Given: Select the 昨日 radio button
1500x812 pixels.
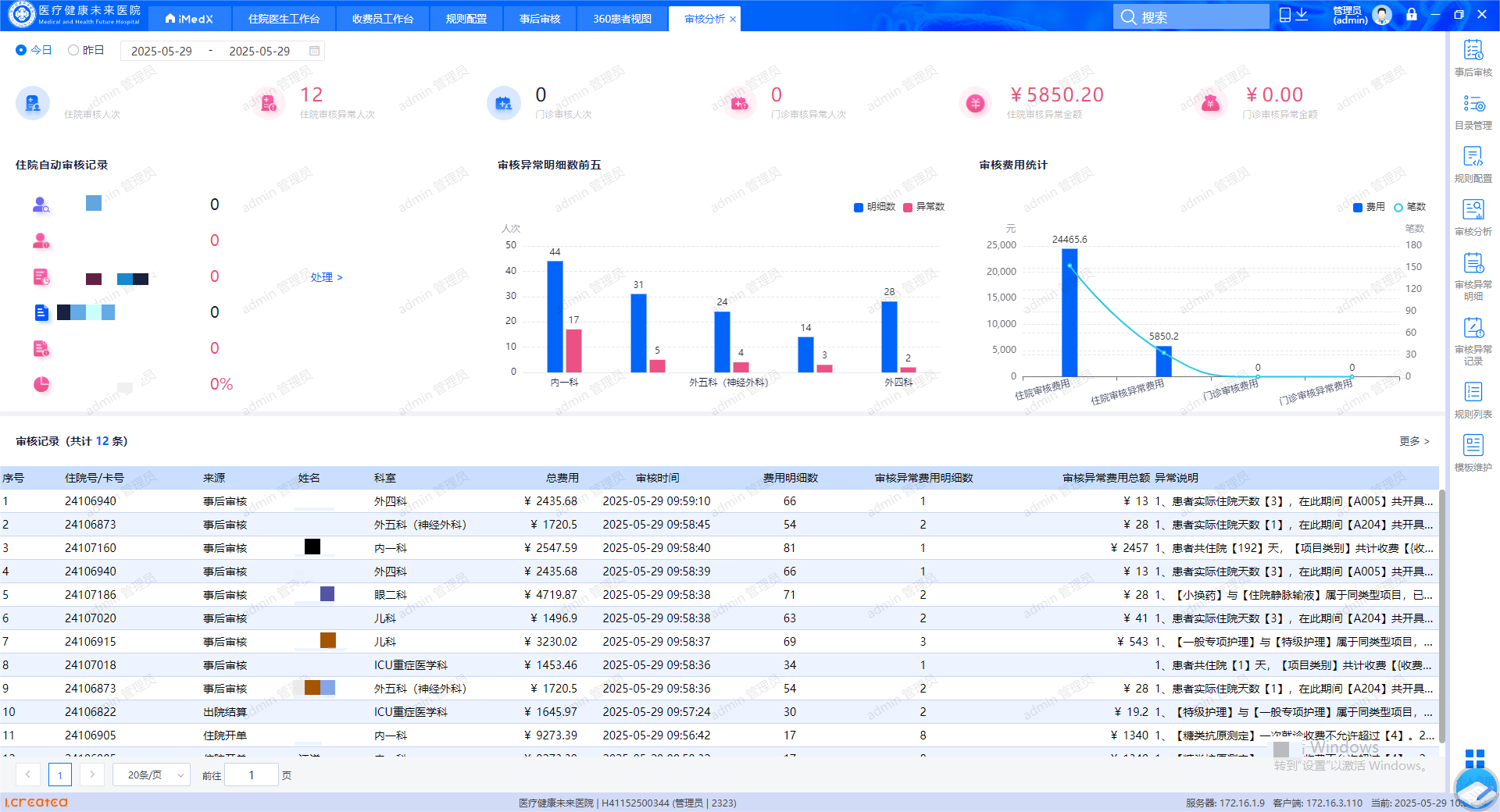Looking at the screenshot, I should click(73, 50).
